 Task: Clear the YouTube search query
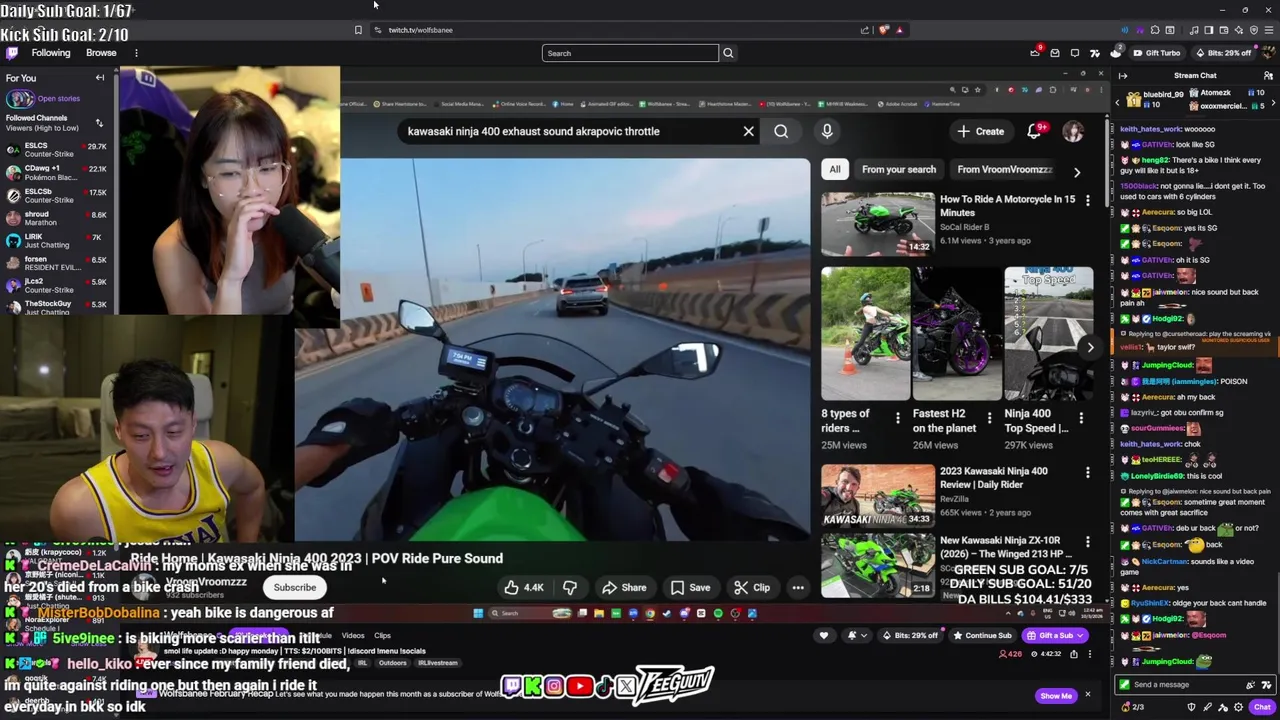click(x=748, y=131)
